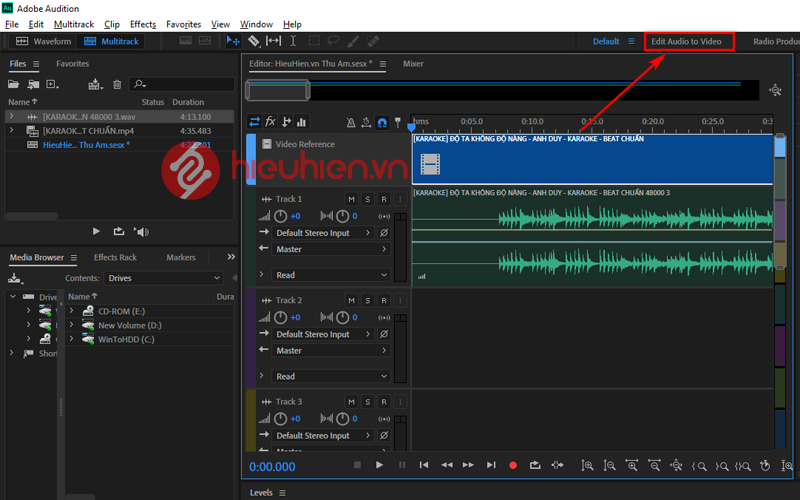
Task: Open Favorites tab in Files panel
Action: (72, 64)
